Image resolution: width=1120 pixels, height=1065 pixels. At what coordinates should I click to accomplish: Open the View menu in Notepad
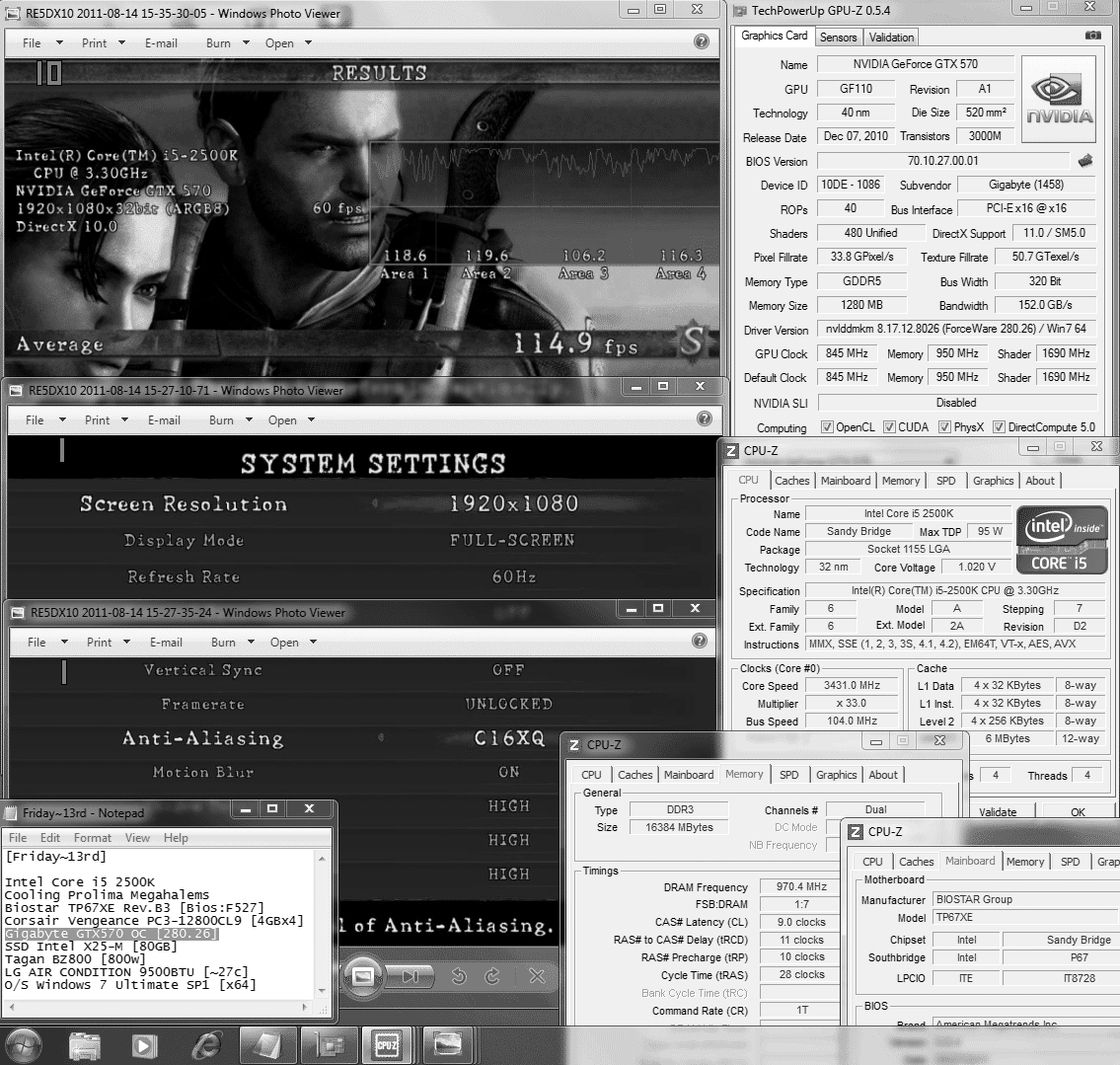pyautogui.click(x=137, y=838)
